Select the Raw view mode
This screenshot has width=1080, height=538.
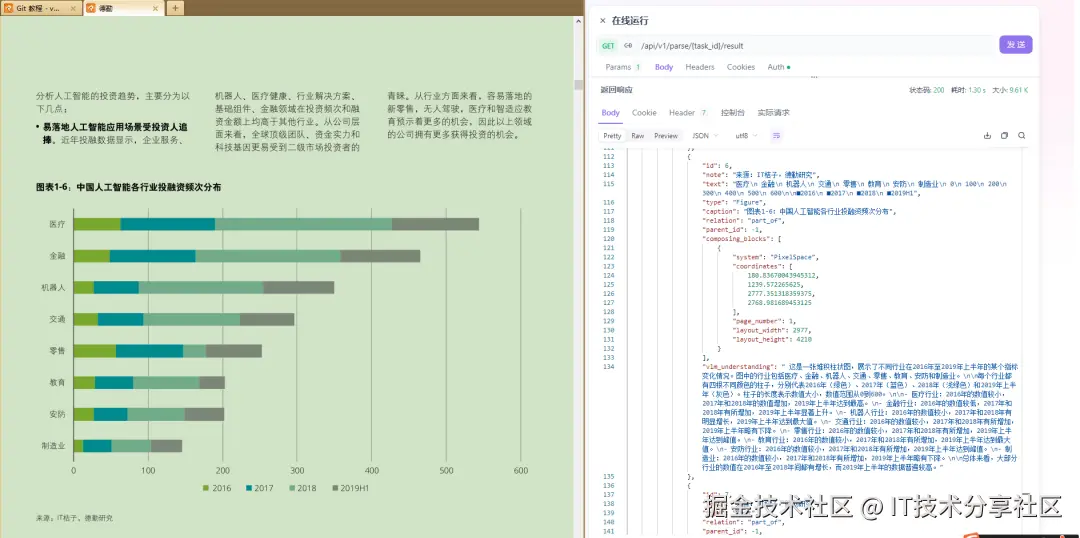click(638, 136)
